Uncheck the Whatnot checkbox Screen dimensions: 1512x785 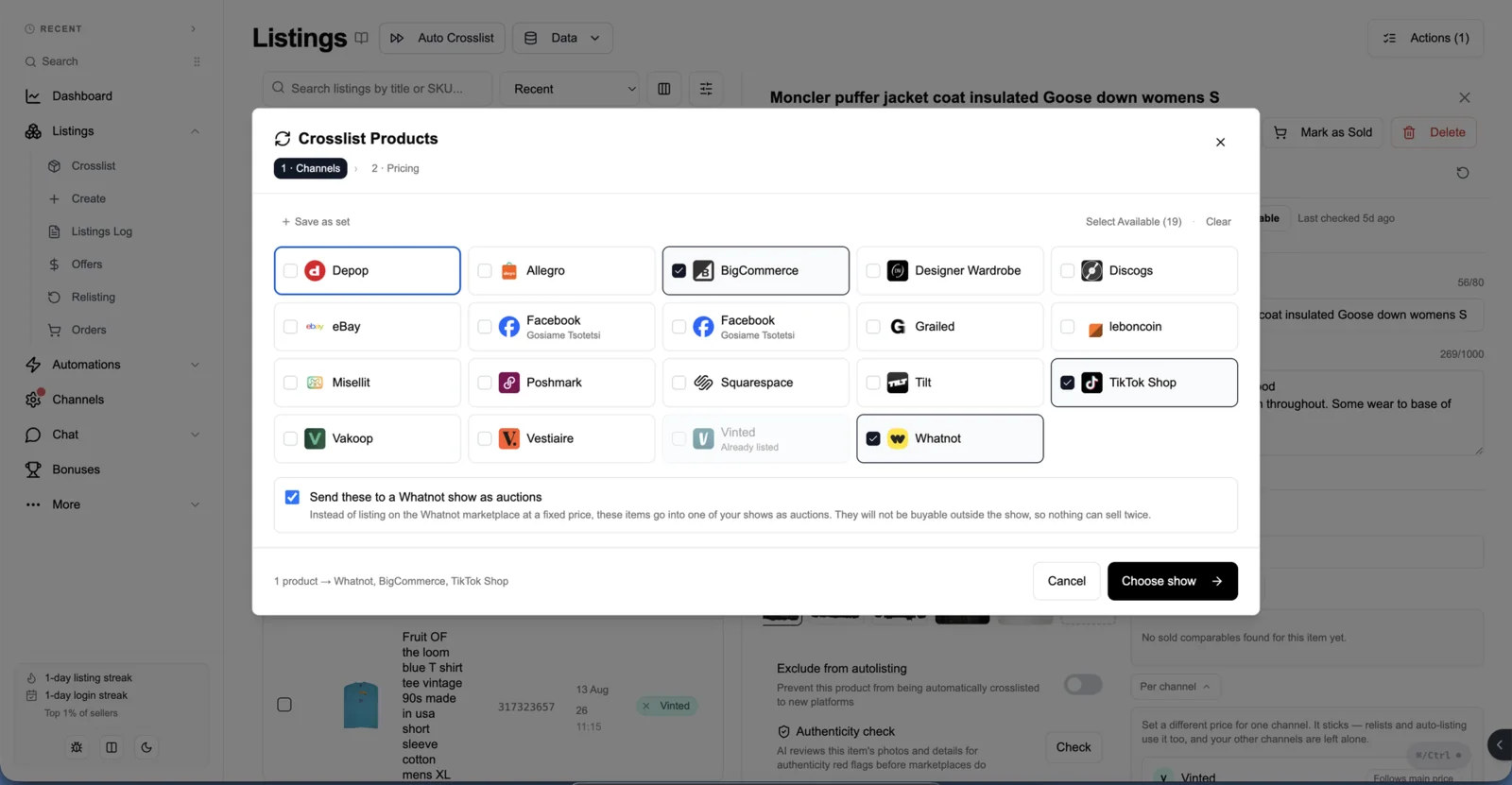point(873,438)
